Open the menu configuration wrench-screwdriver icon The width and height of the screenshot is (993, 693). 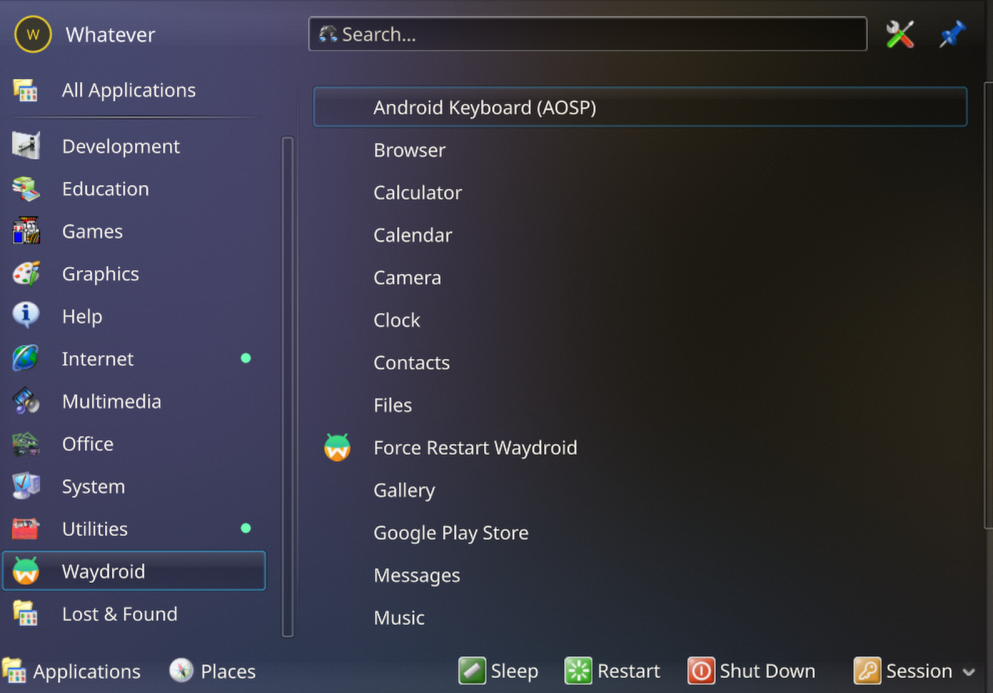click(899, 34)
